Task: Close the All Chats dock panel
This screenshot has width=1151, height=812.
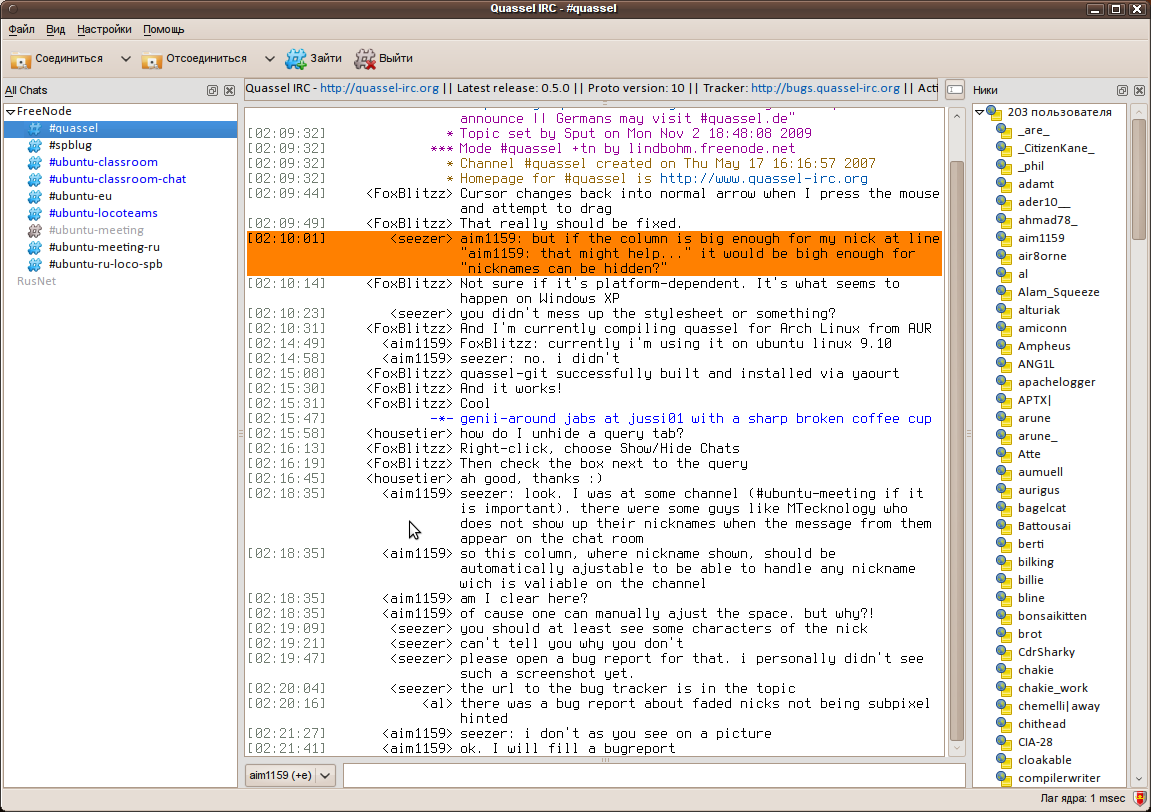Action: [x=229, y=90]
